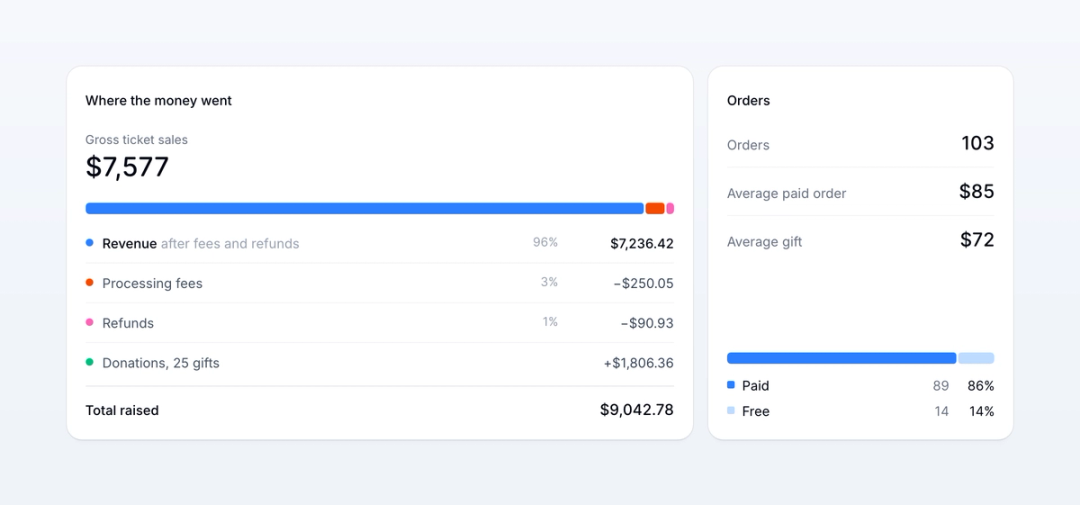The height and width of the screenshot is (505, 1080).
Task: Click the 'Donations, 25 gifts' label
Action: tap(160, 363)
